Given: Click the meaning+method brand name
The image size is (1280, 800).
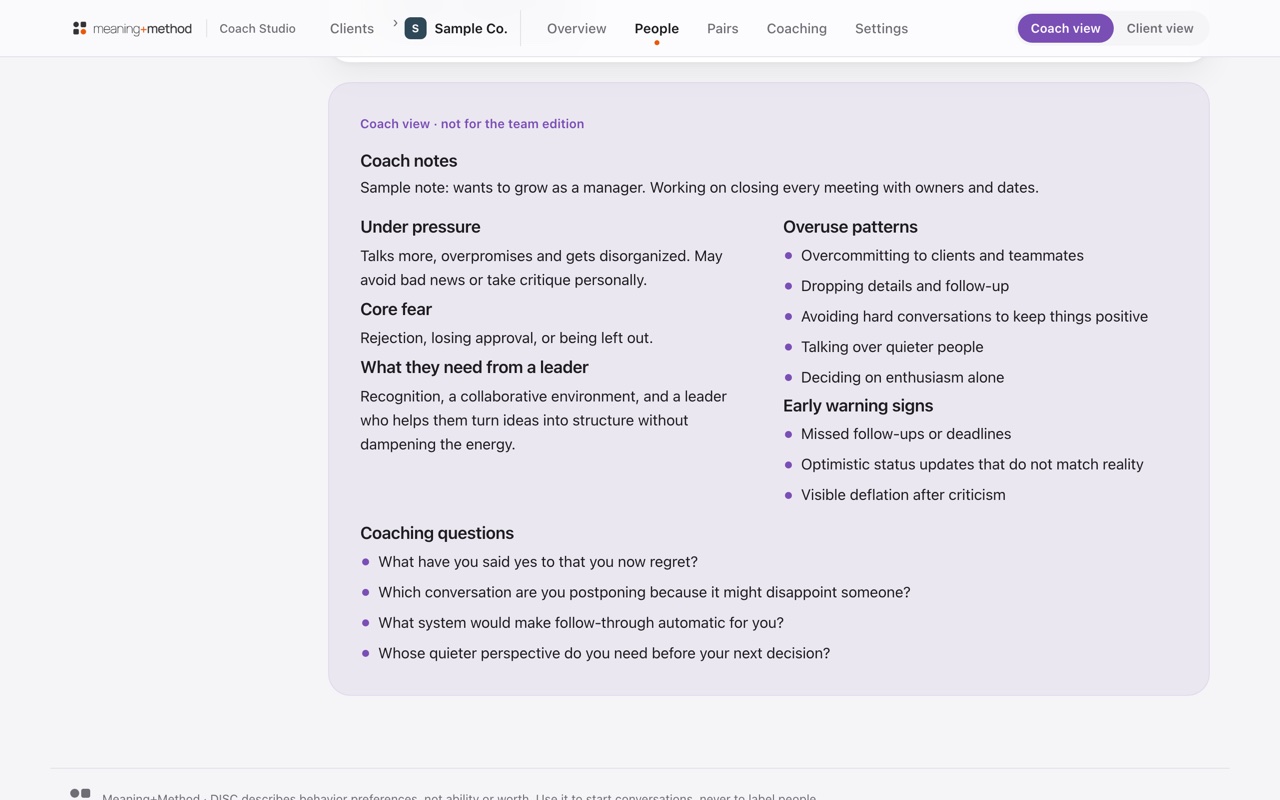Looking at the screenshot, I should [x=142, y=28].
